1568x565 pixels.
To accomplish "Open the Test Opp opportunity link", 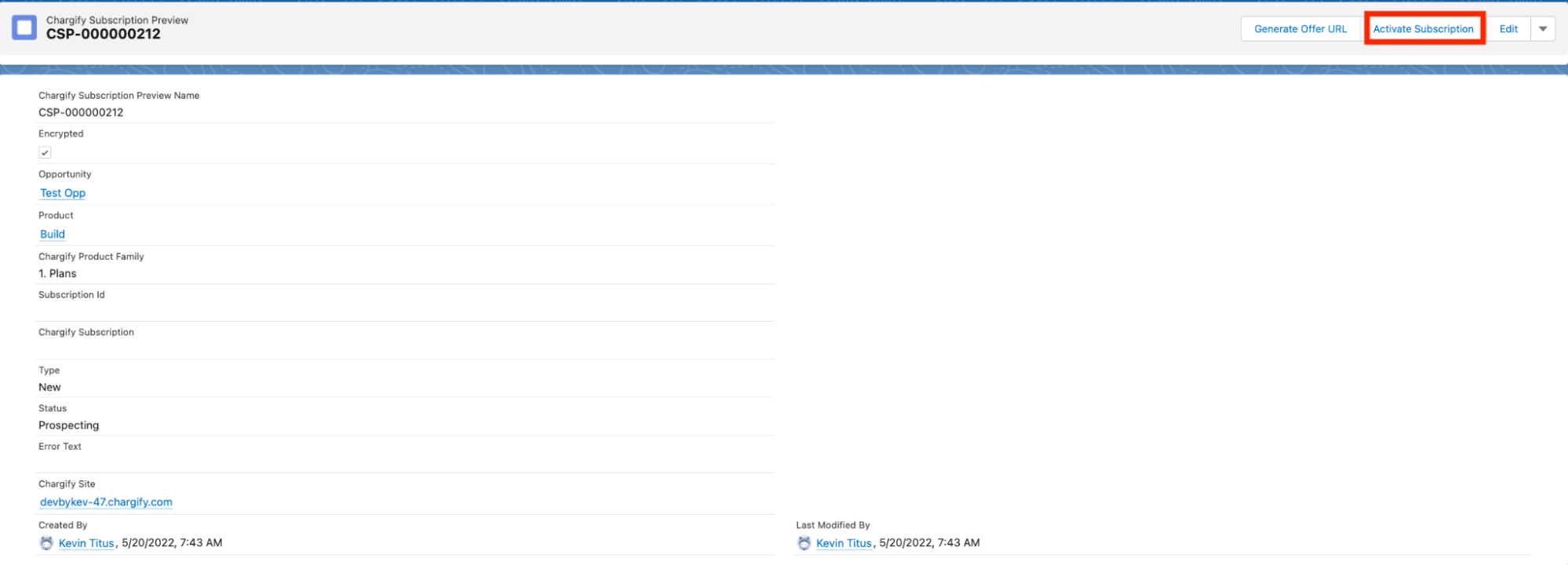I will coord(63,193).
